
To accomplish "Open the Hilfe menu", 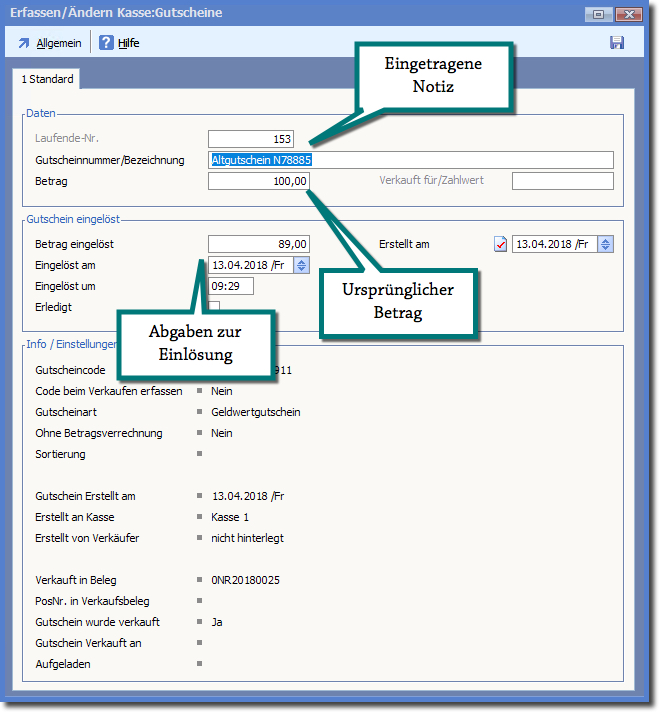I will click(128, 43).
